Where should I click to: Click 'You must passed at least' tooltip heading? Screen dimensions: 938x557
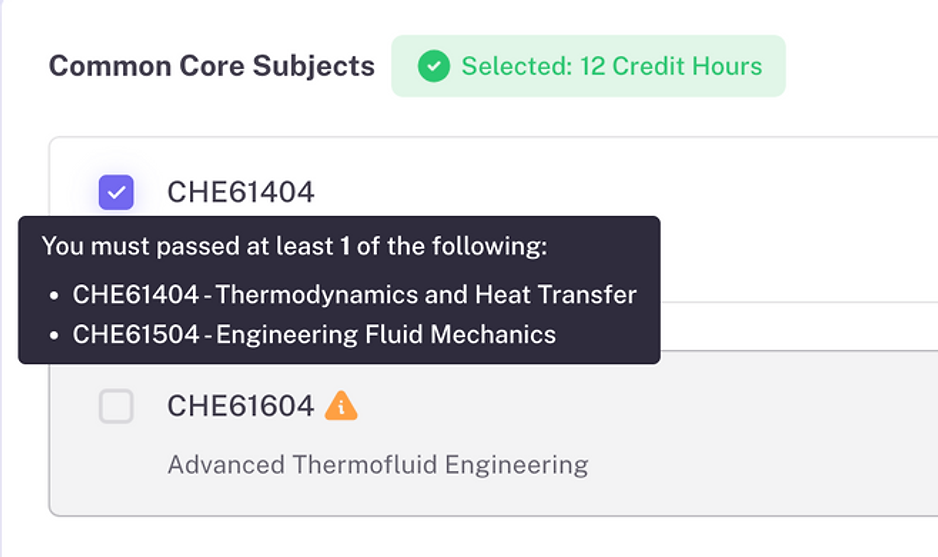pos(187,247)
